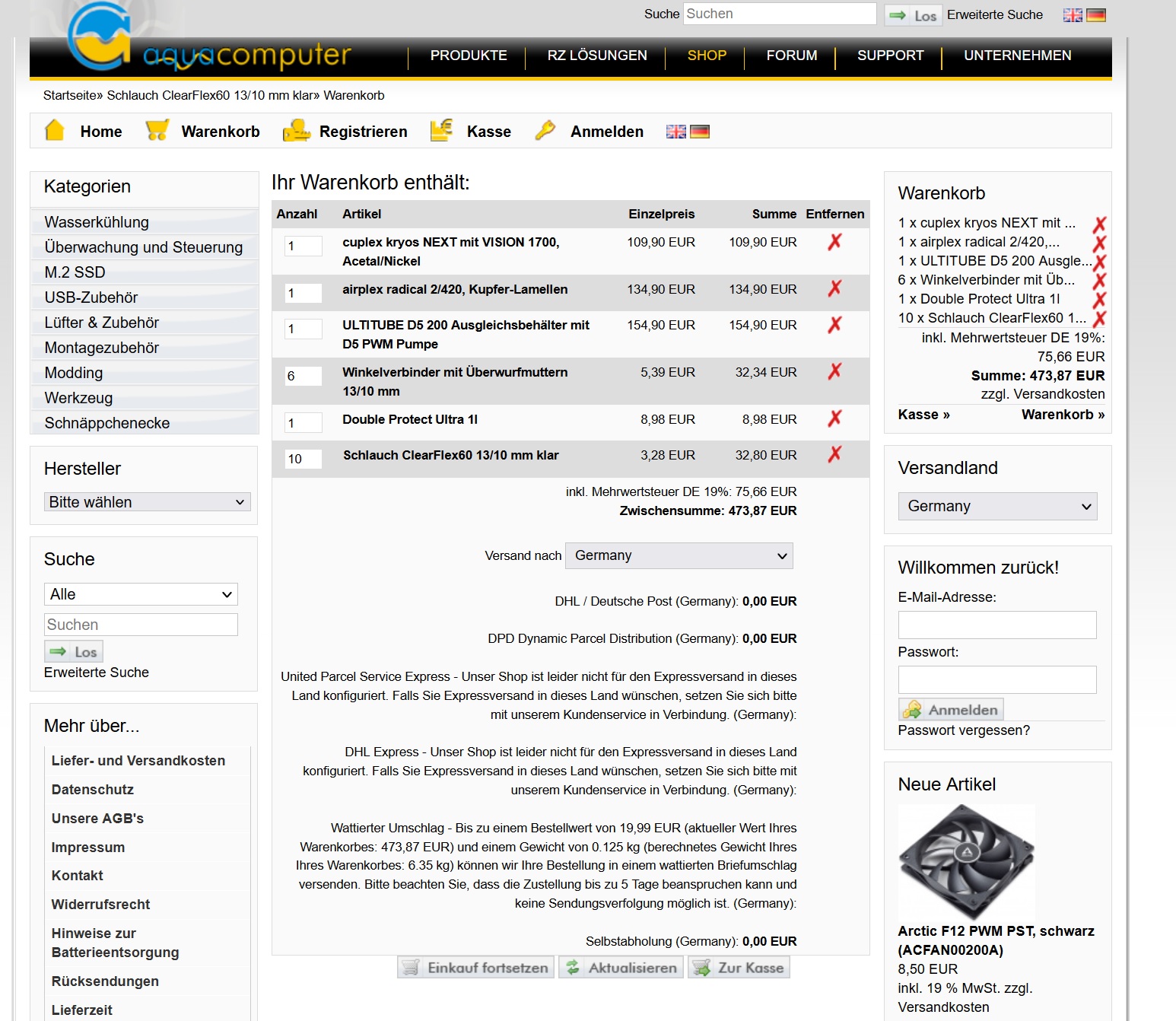Click quantity field for Winkelverbinder
This screenshot has height=1021, width=1176.
click(303, 376)
